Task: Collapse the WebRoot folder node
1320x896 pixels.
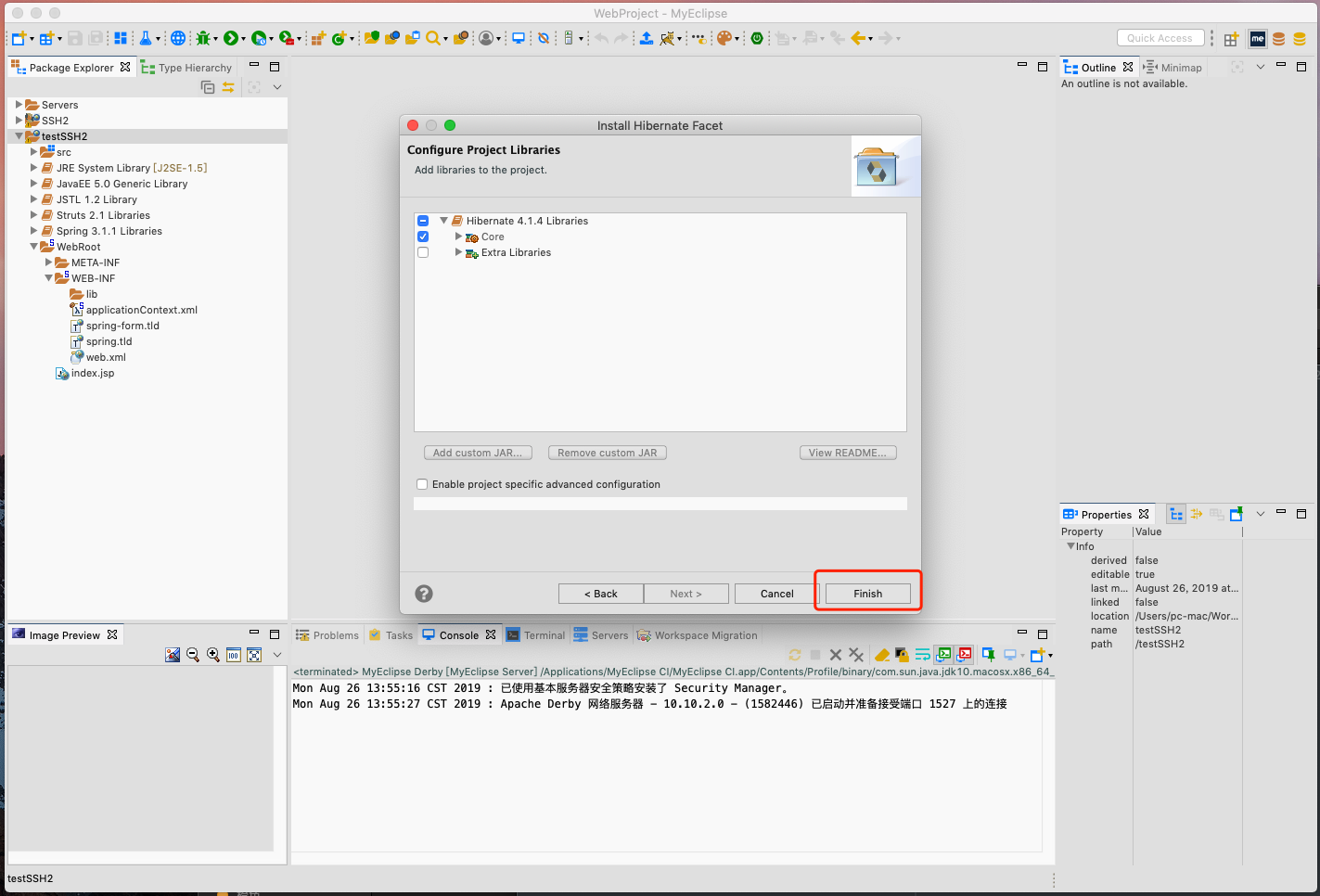Action: tap(33, 247)
